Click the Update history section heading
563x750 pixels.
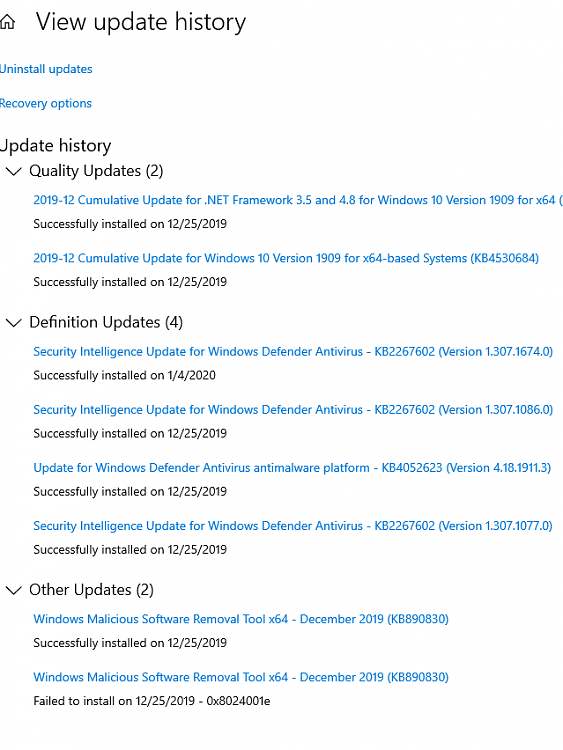tap(55, 145)
